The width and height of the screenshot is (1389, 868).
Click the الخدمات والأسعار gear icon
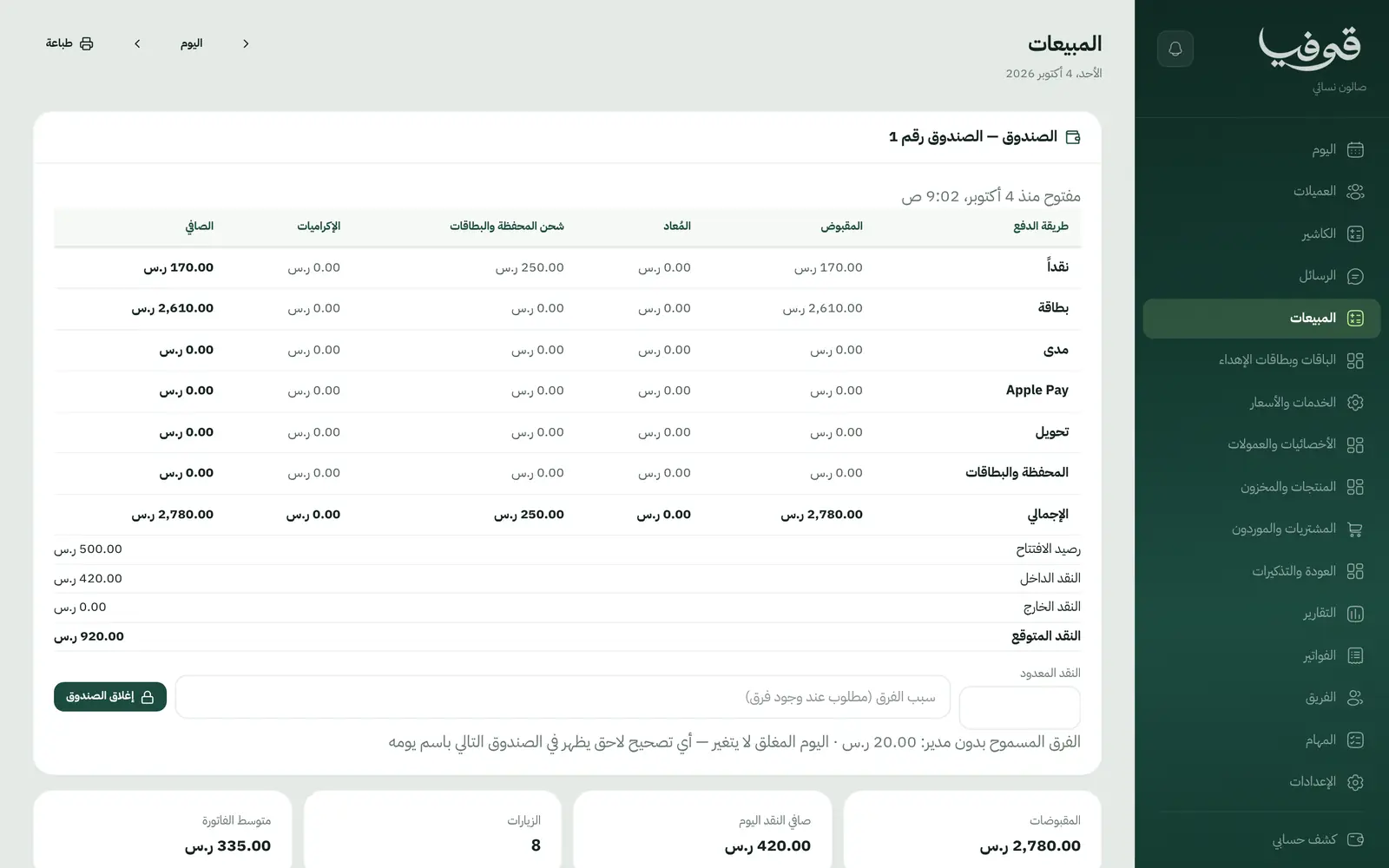click(1355, 403)
